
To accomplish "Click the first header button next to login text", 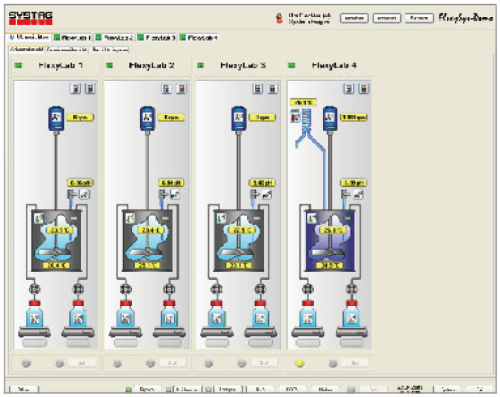I will [x=354, y=18].
